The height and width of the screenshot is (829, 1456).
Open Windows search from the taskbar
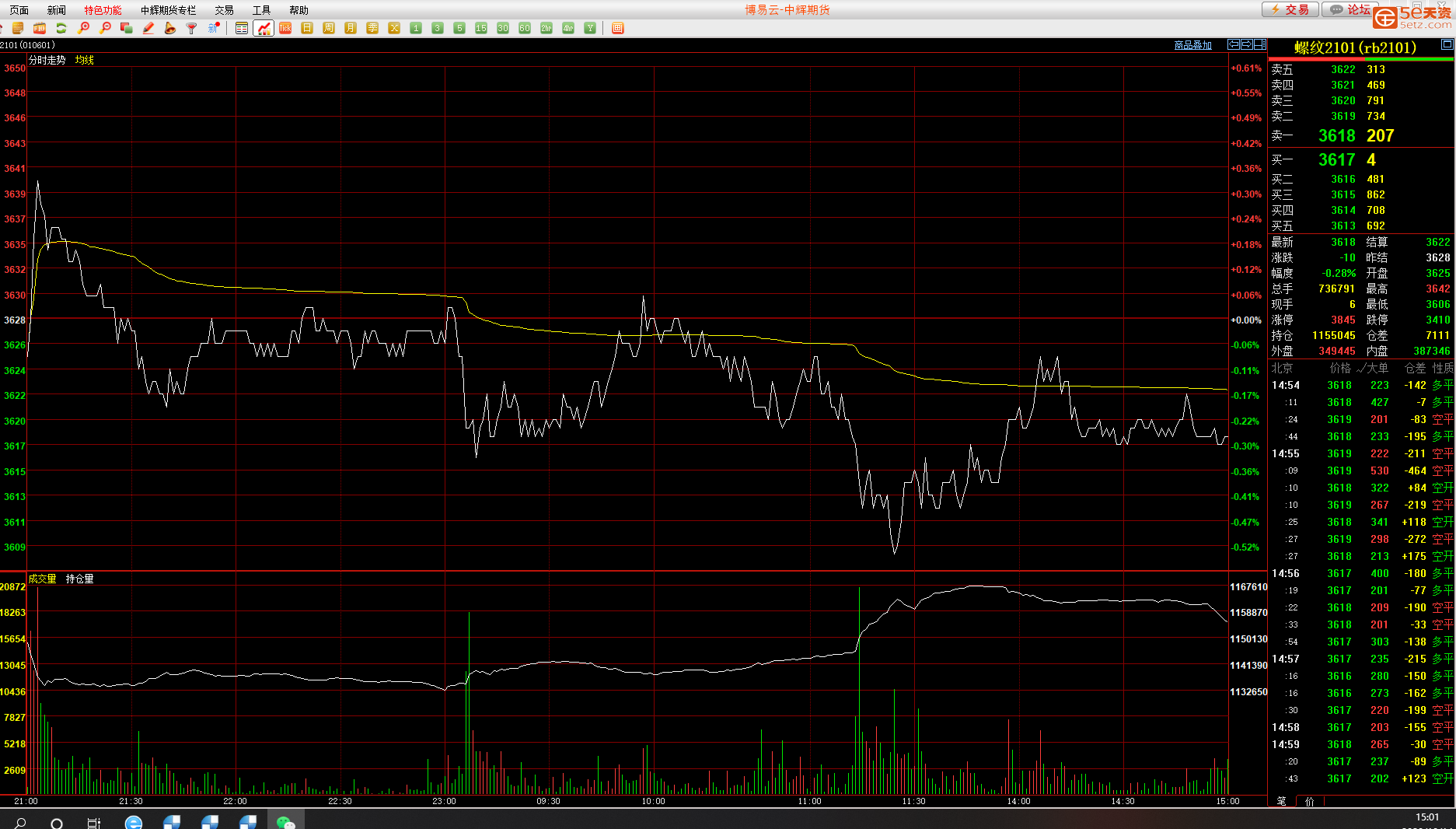[20, 823]
